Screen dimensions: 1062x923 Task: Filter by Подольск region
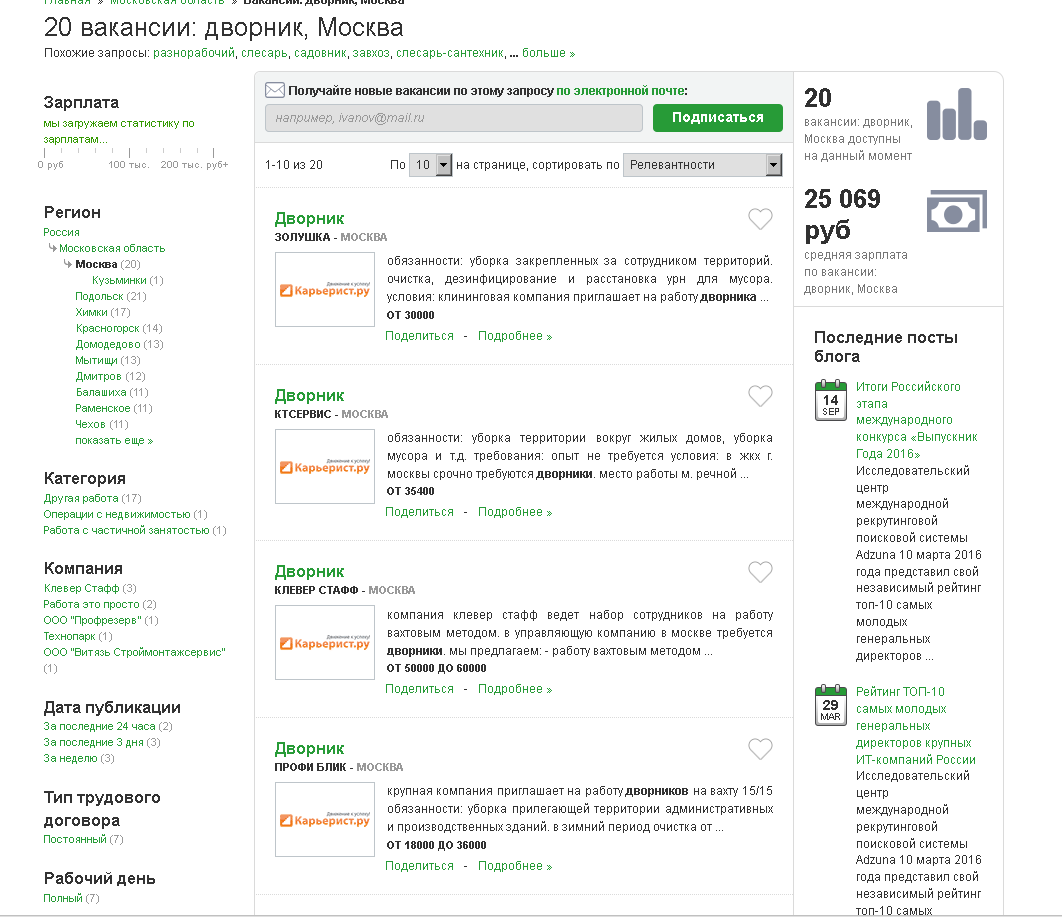point(99,296)
